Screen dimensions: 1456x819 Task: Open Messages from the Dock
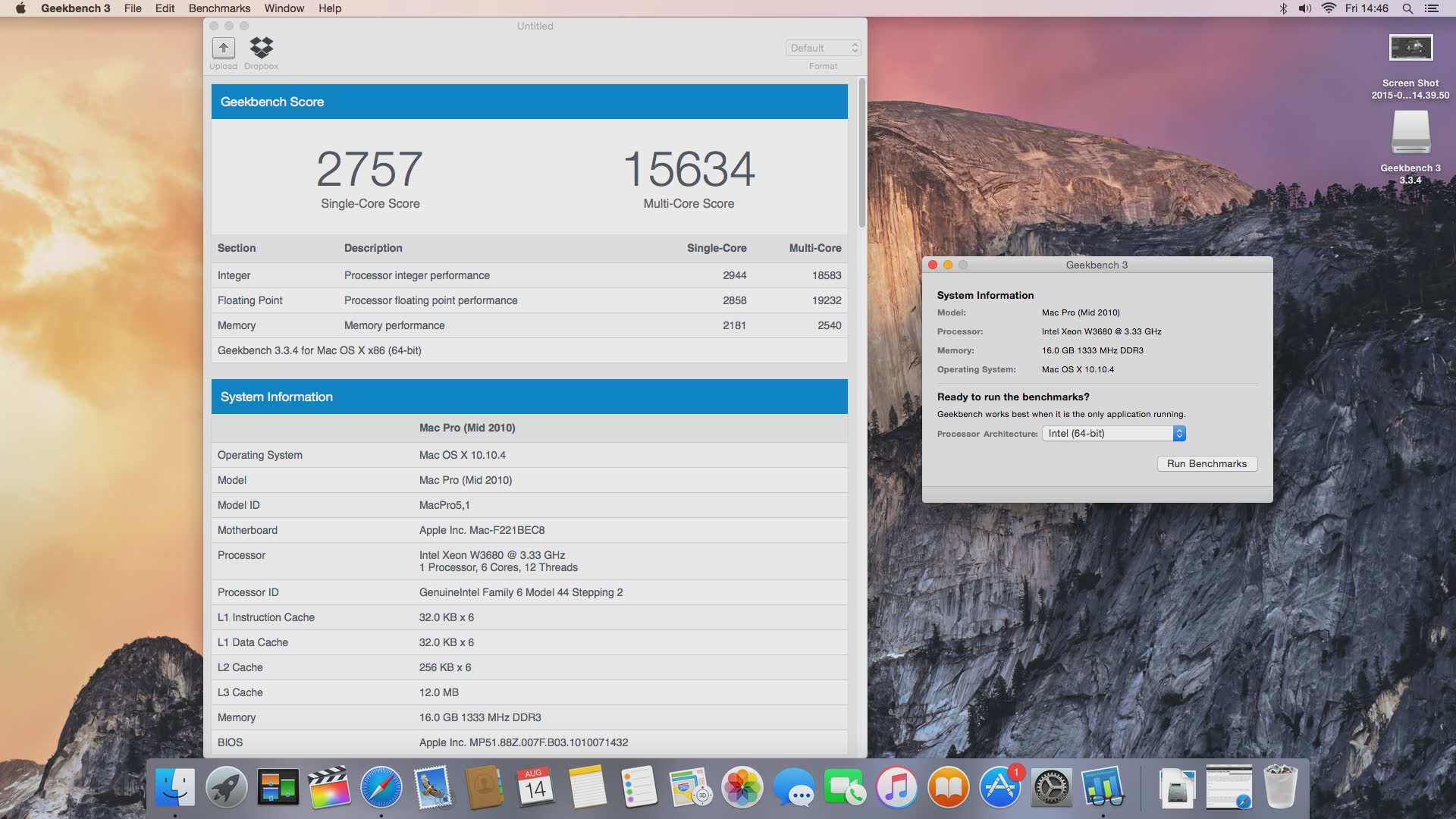coord(793,787)
